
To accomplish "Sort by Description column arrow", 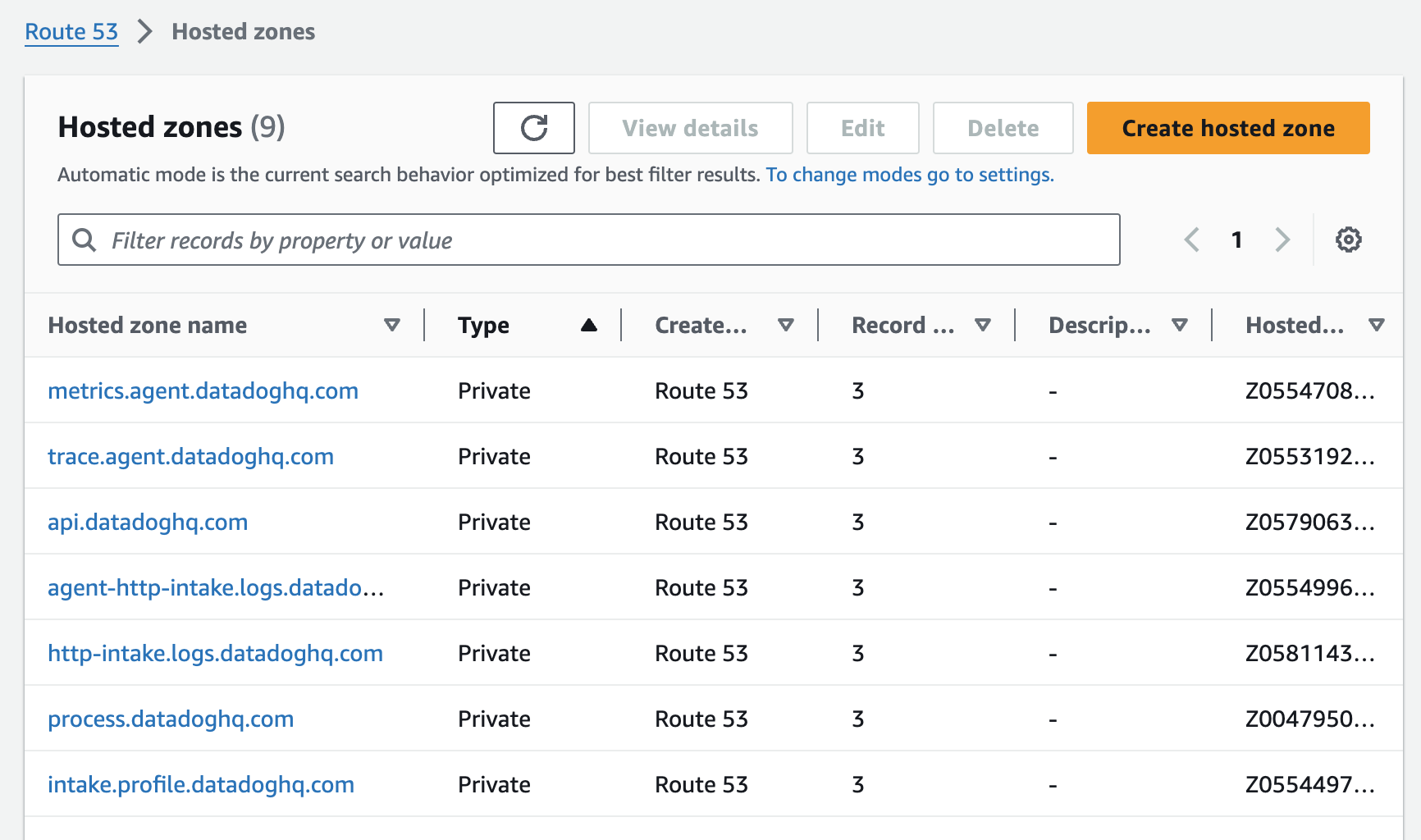I will point(1180,326).
